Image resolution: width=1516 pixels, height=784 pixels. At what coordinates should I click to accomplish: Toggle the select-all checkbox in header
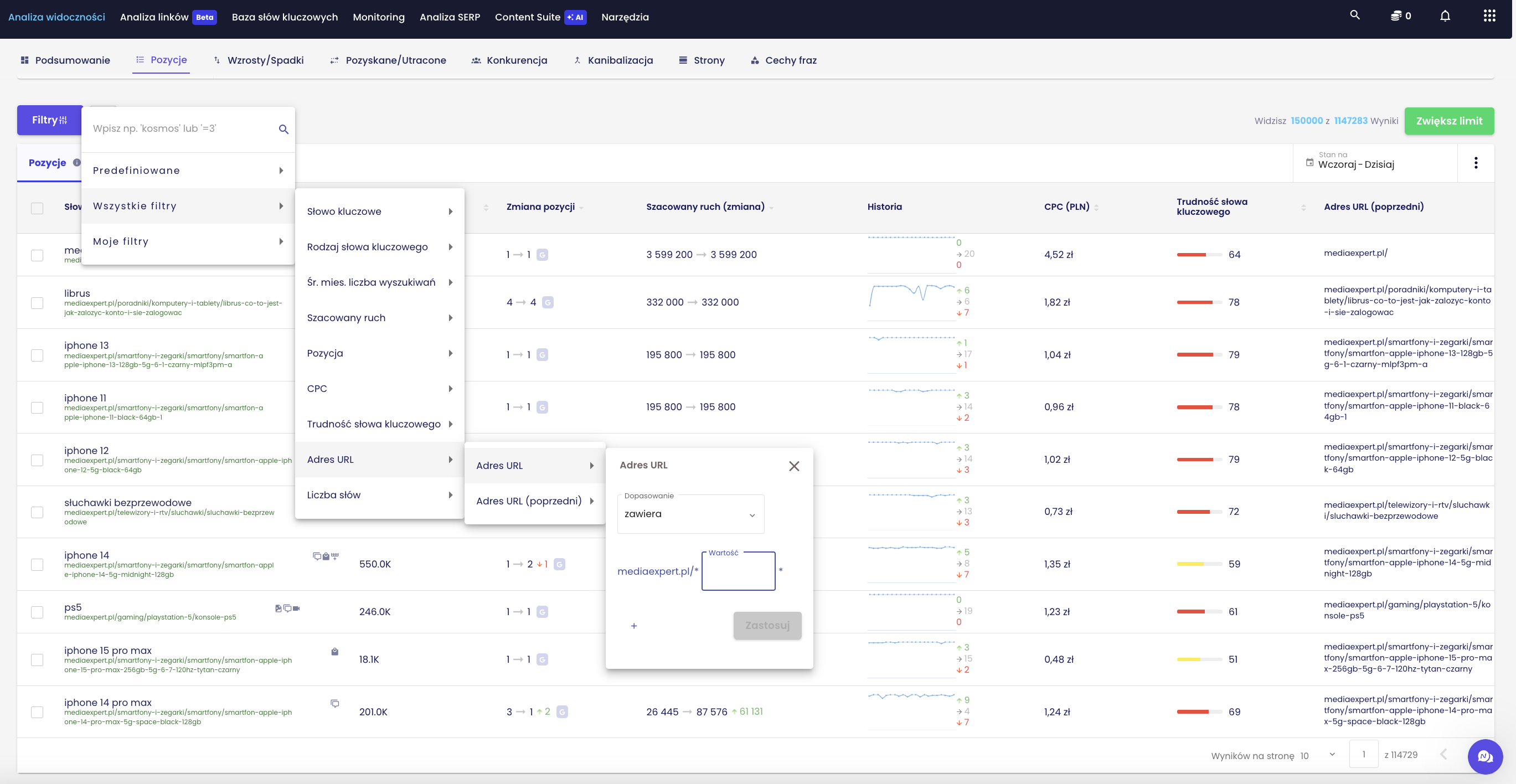point(37,208)
